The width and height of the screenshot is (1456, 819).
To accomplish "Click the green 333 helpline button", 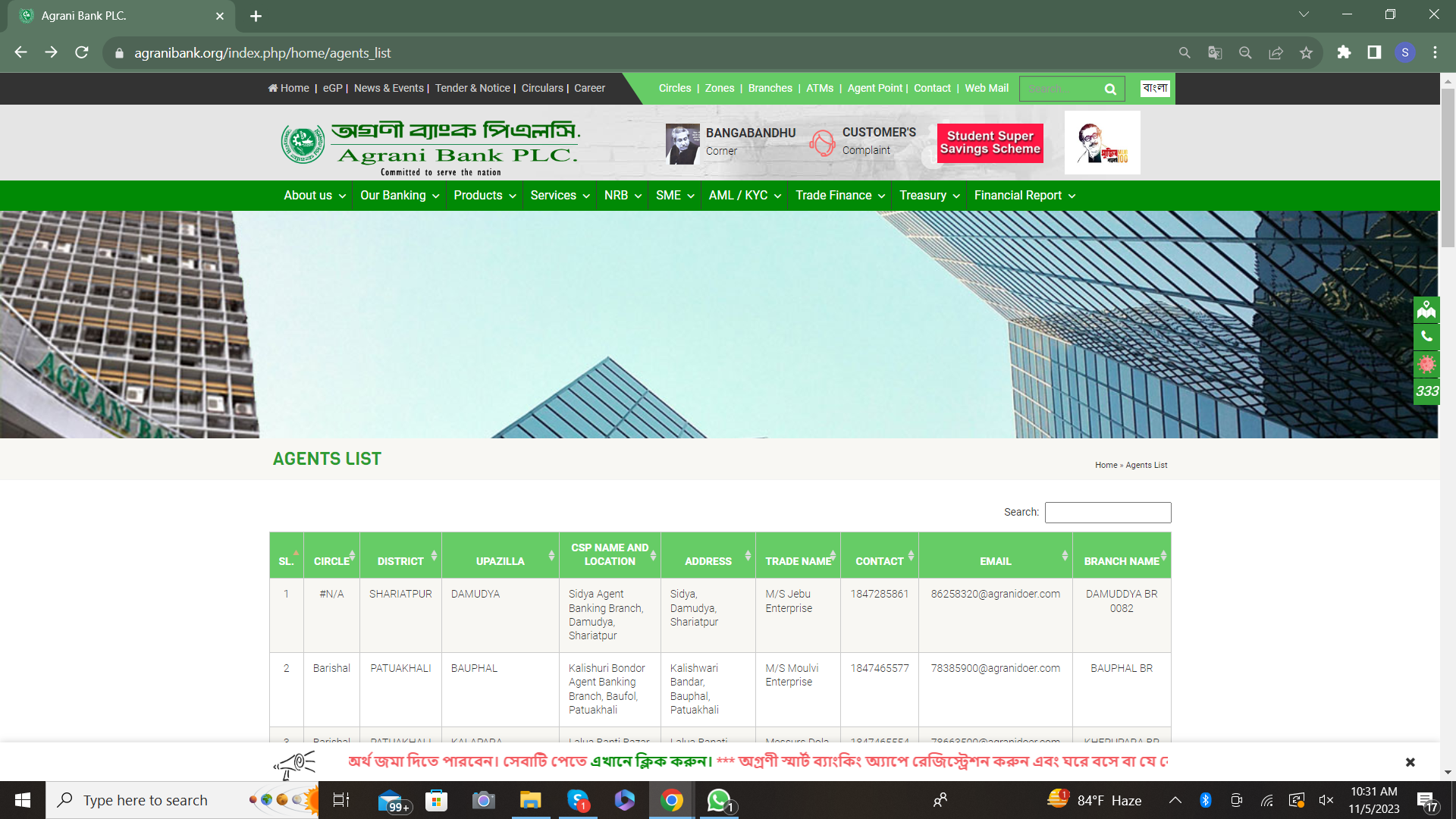I will (1426, 391).
